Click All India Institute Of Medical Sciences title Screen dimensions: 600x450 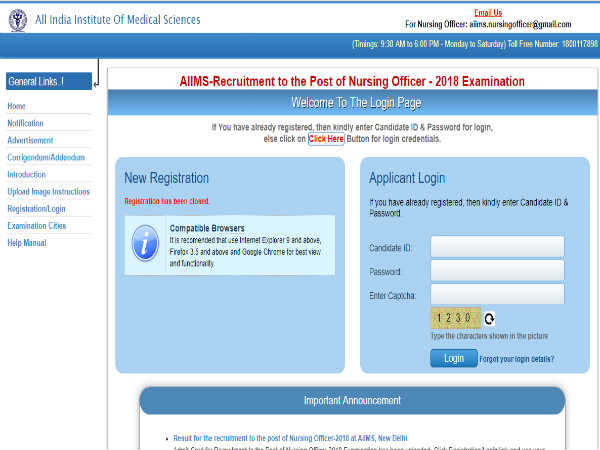(117, 20)
